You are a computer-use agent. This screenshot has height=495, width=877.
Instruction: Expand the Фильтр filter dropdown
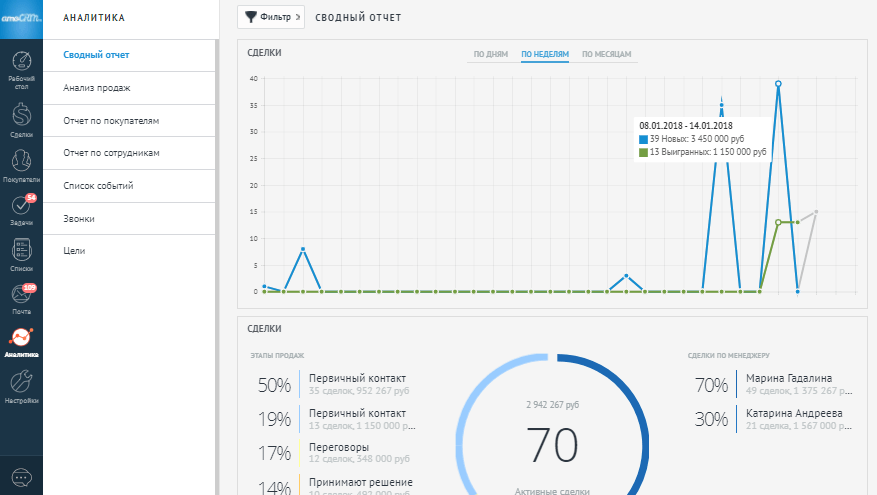[270, 17]
